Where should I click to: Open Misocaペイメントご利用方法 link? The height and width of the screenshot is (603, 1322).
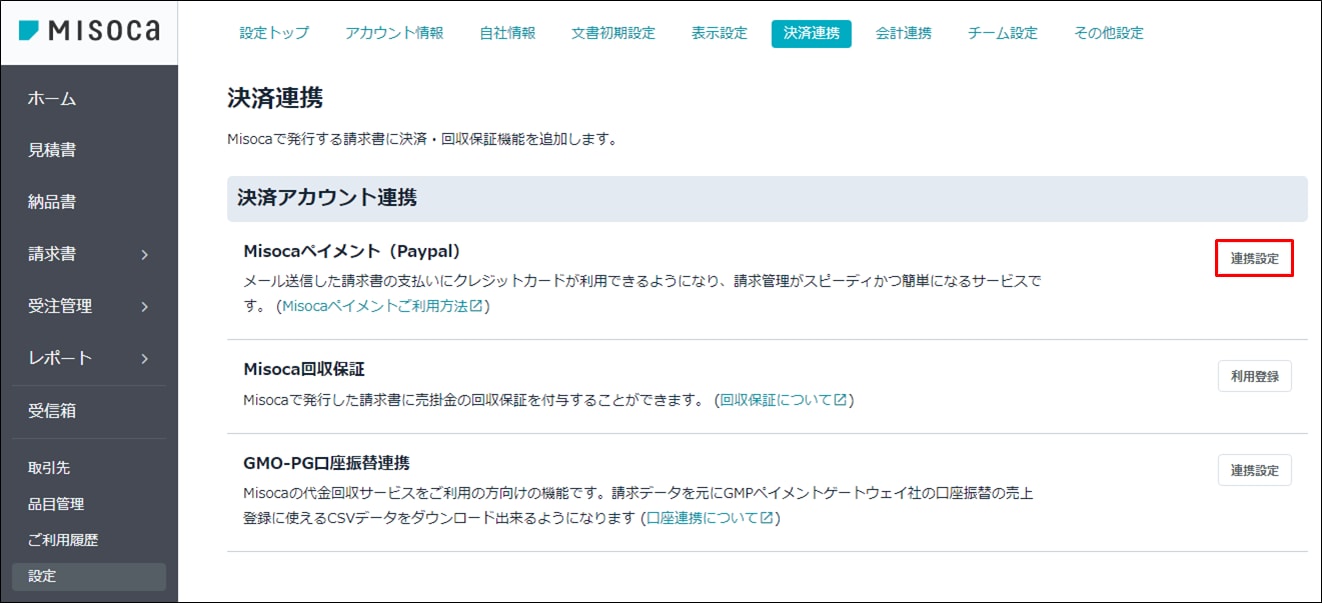pyautogui.click(x=382, y=306)
